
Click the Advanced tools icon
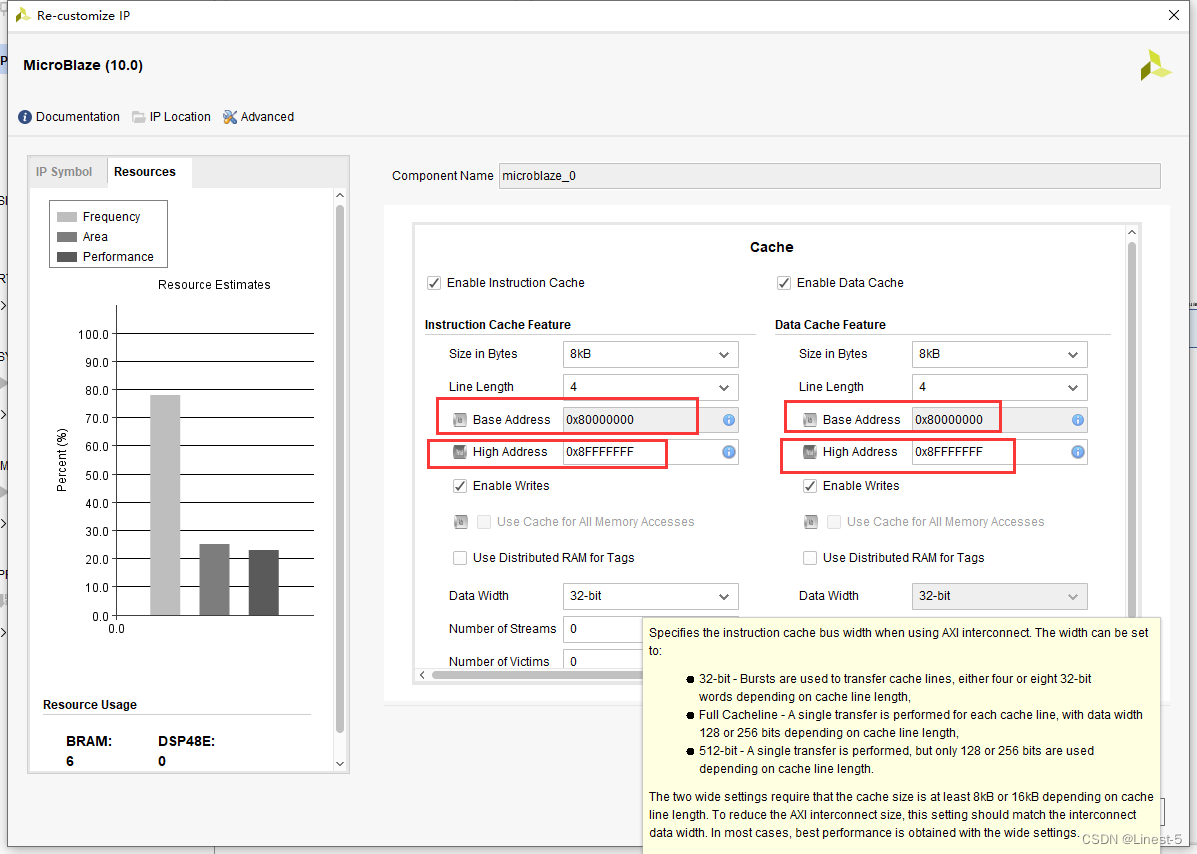[230, 117]
